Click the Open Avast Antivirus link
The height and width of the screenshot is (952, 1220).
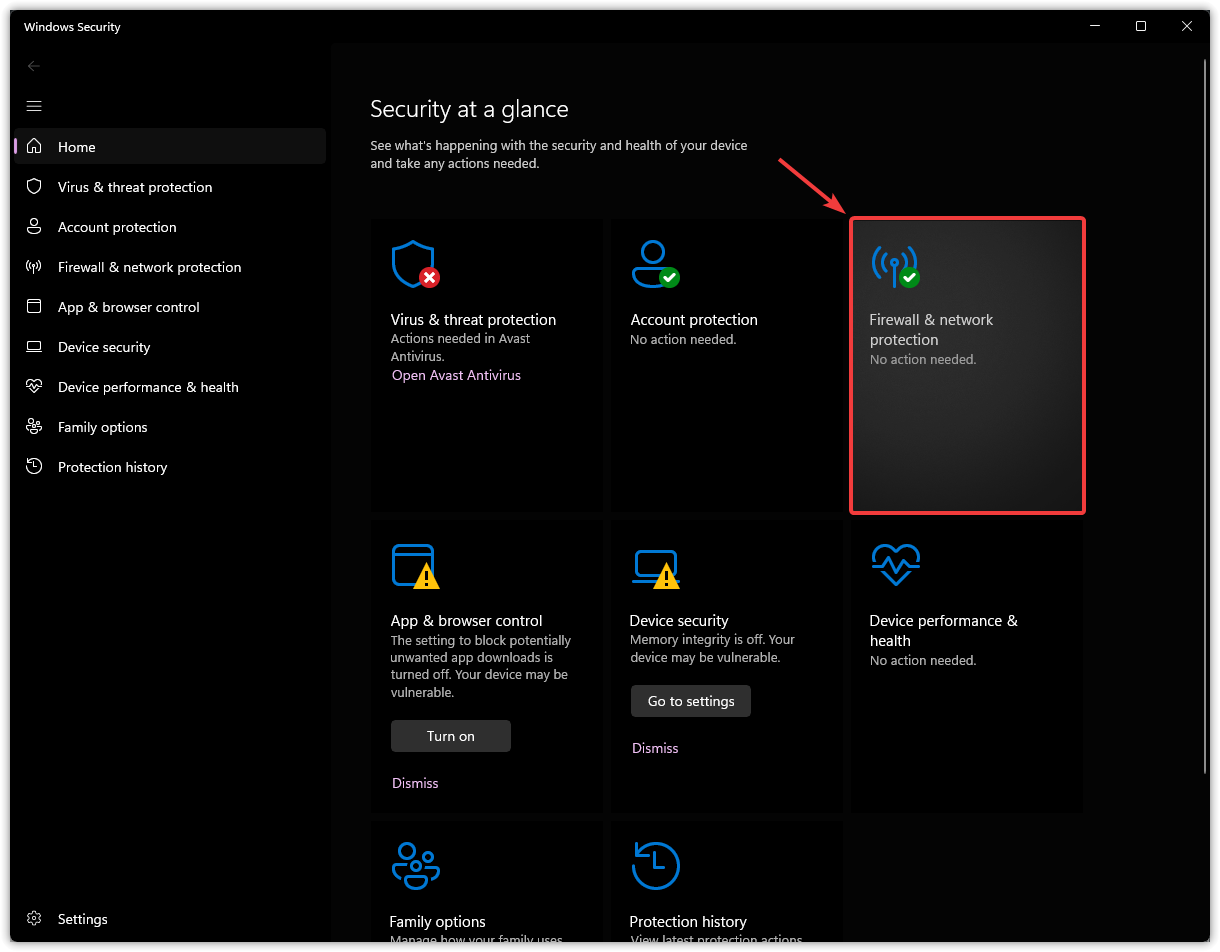pos(456,375)
